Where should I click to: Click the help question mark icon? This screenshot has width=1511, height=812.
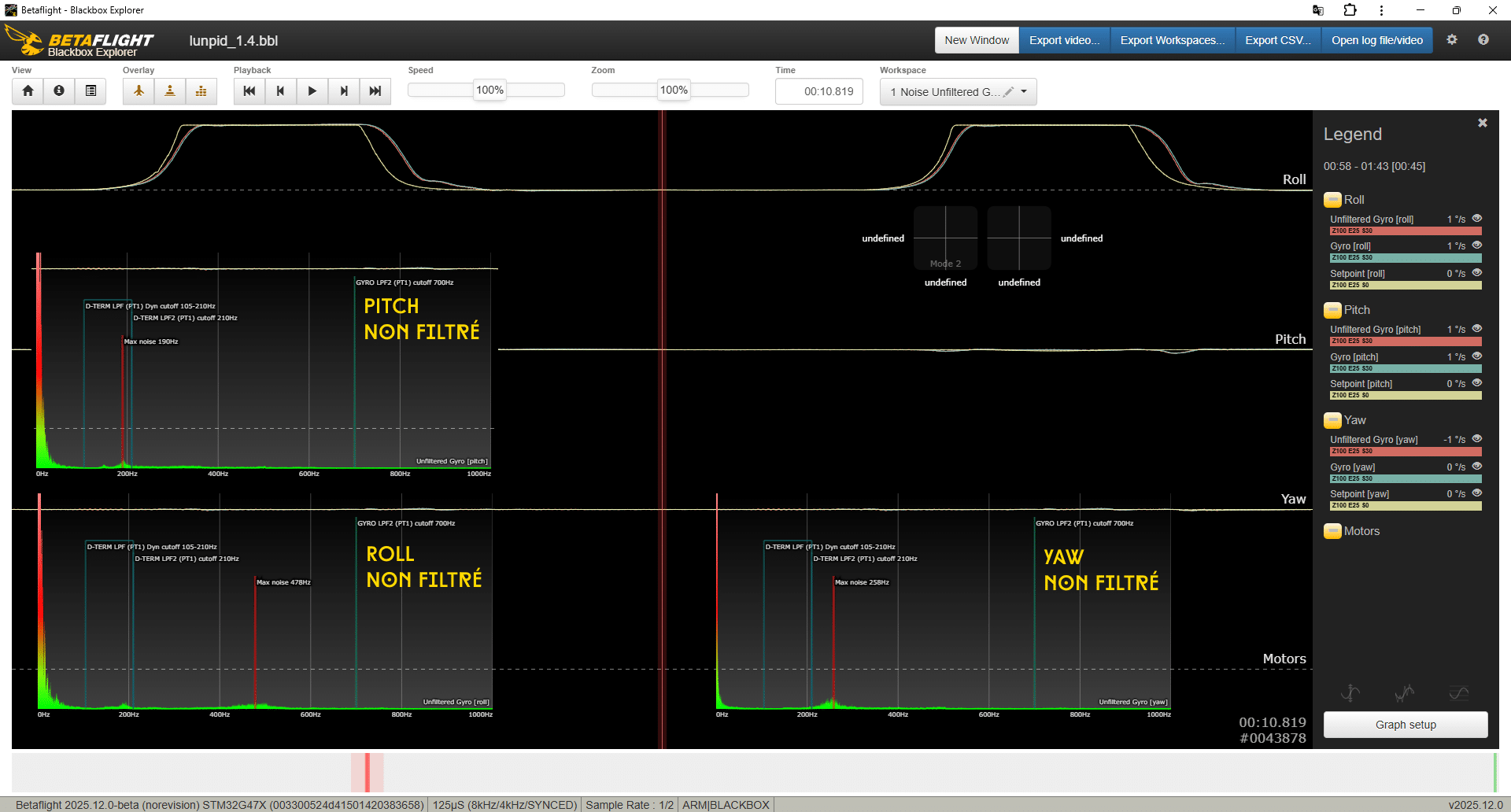(x=1483, y=40)
